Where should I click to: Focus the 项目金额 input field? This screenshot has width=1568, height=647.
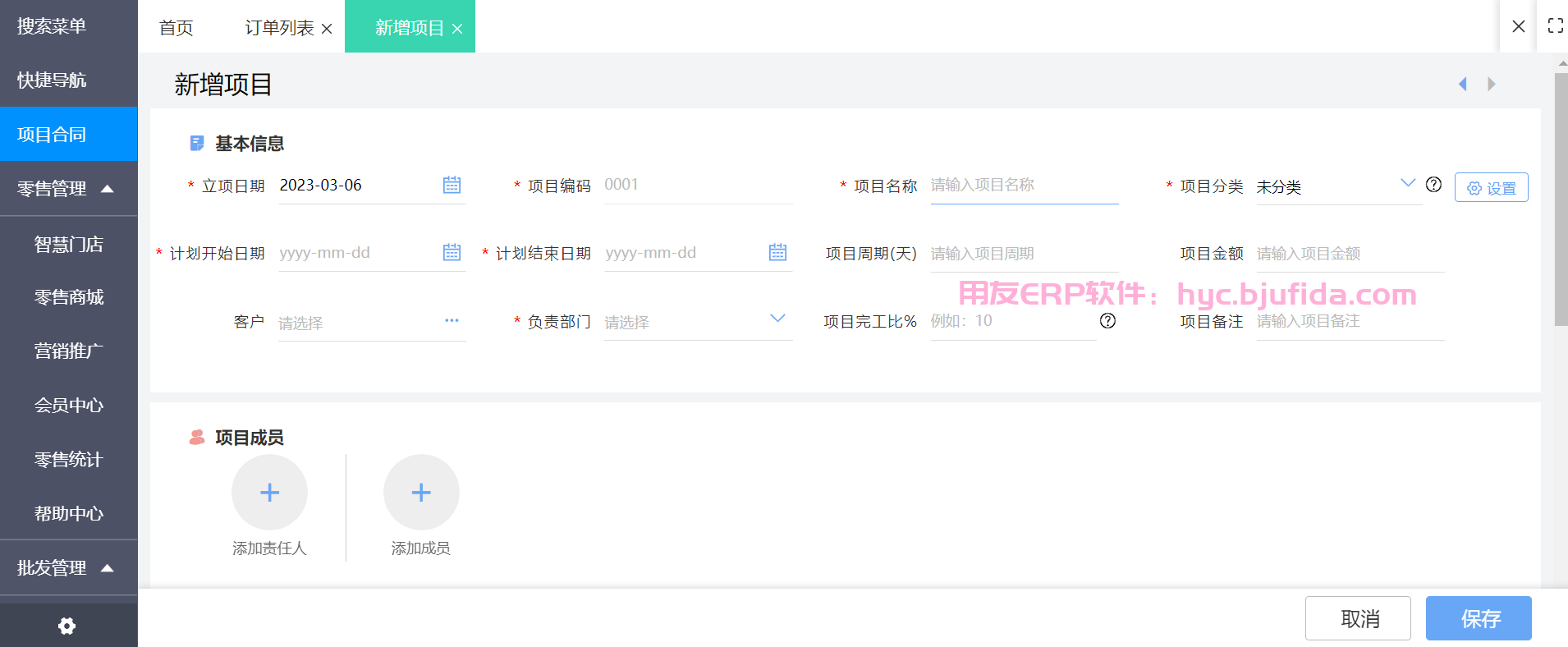(1350, 254)
